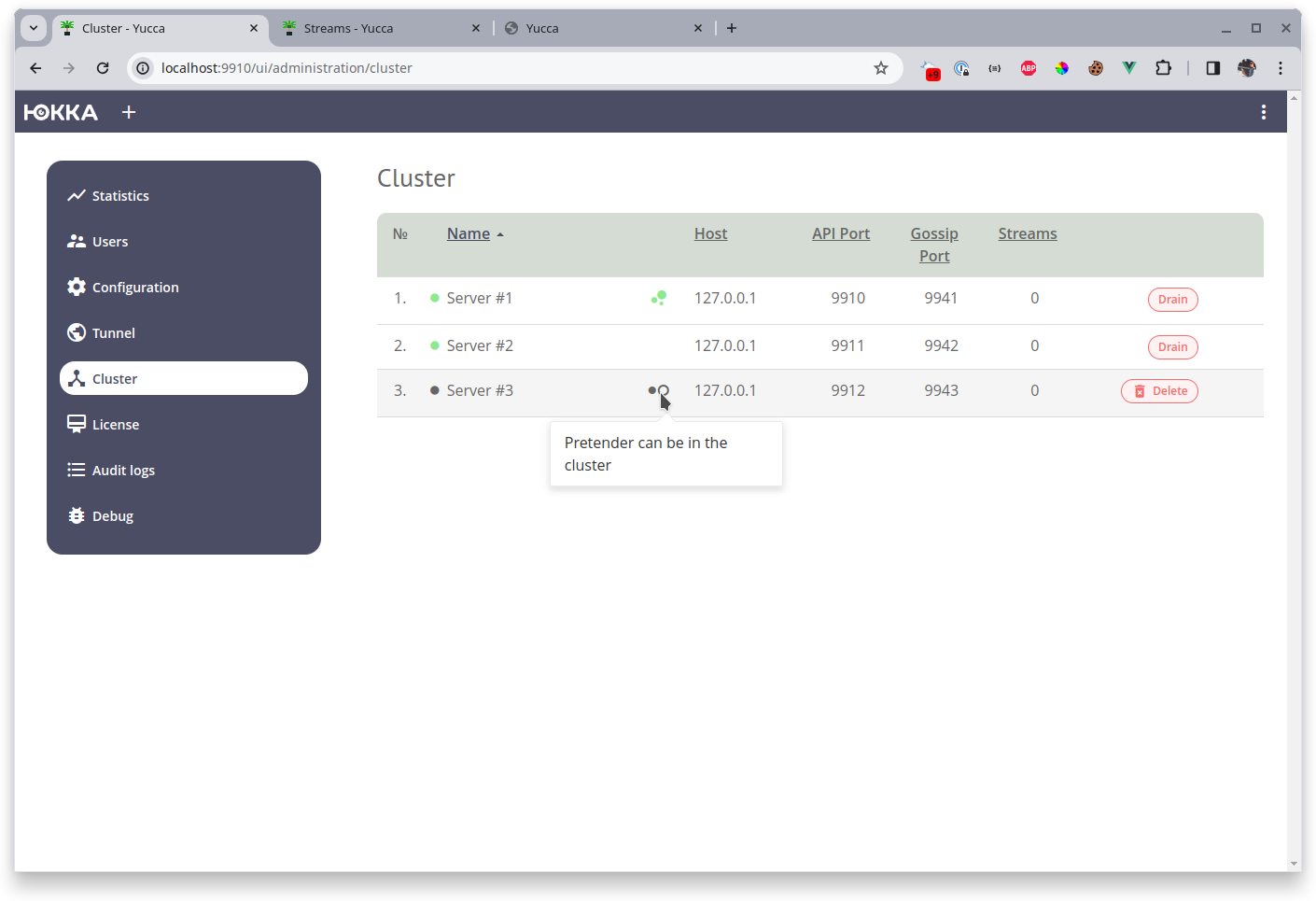Click API port value 9910

pos(848,298)
